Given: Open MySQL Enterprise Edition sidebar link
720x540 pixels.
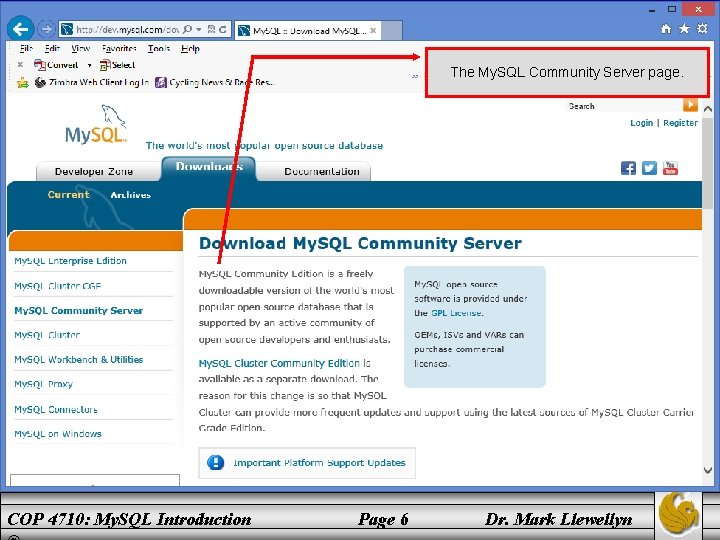Looking at the screenshot, I should [x=70, y=261].
